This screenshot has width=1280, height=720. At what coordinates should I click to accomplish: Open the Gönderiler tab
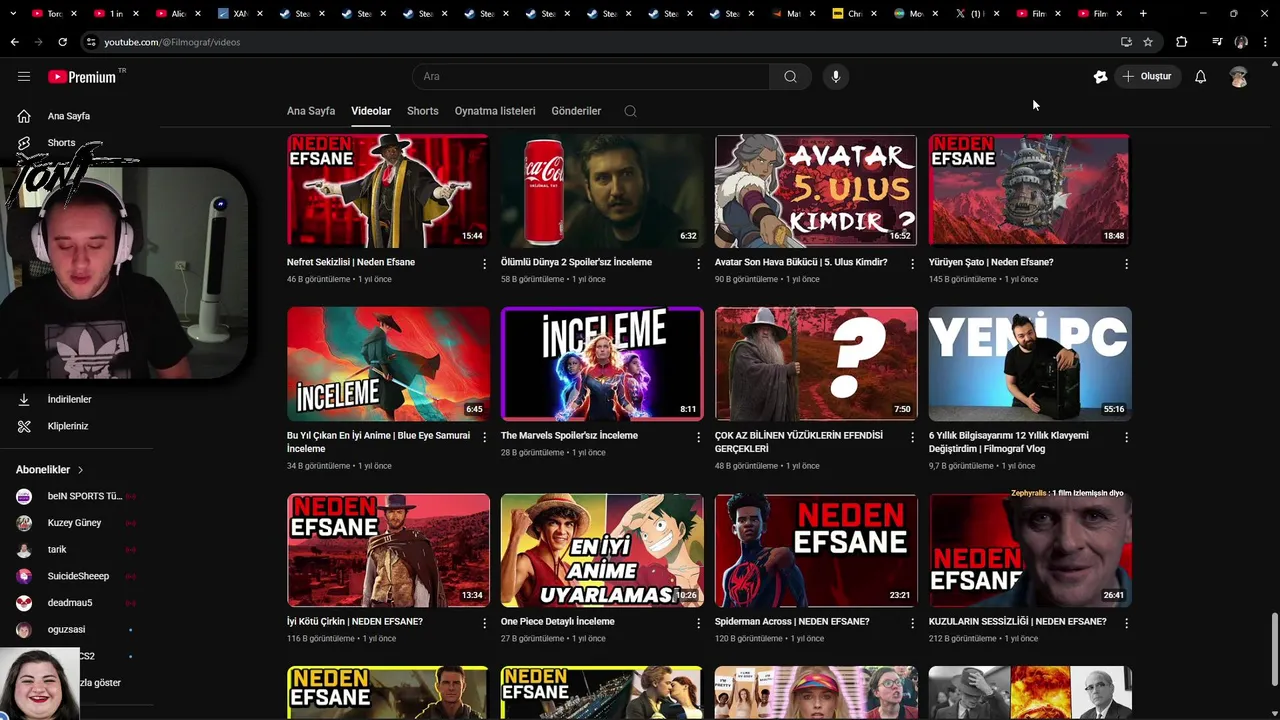(x=576, y=111)
